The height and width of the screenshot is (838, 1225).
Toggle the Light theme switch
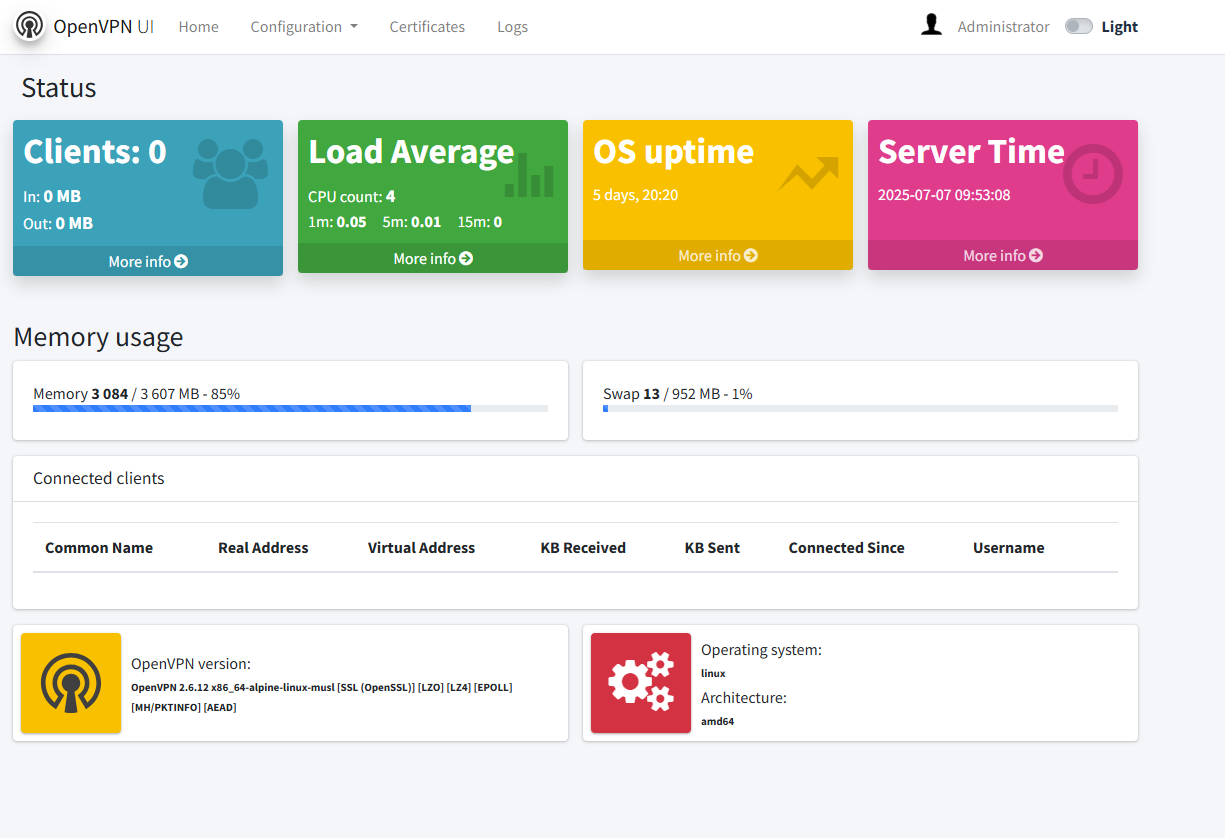[1078, 27]
